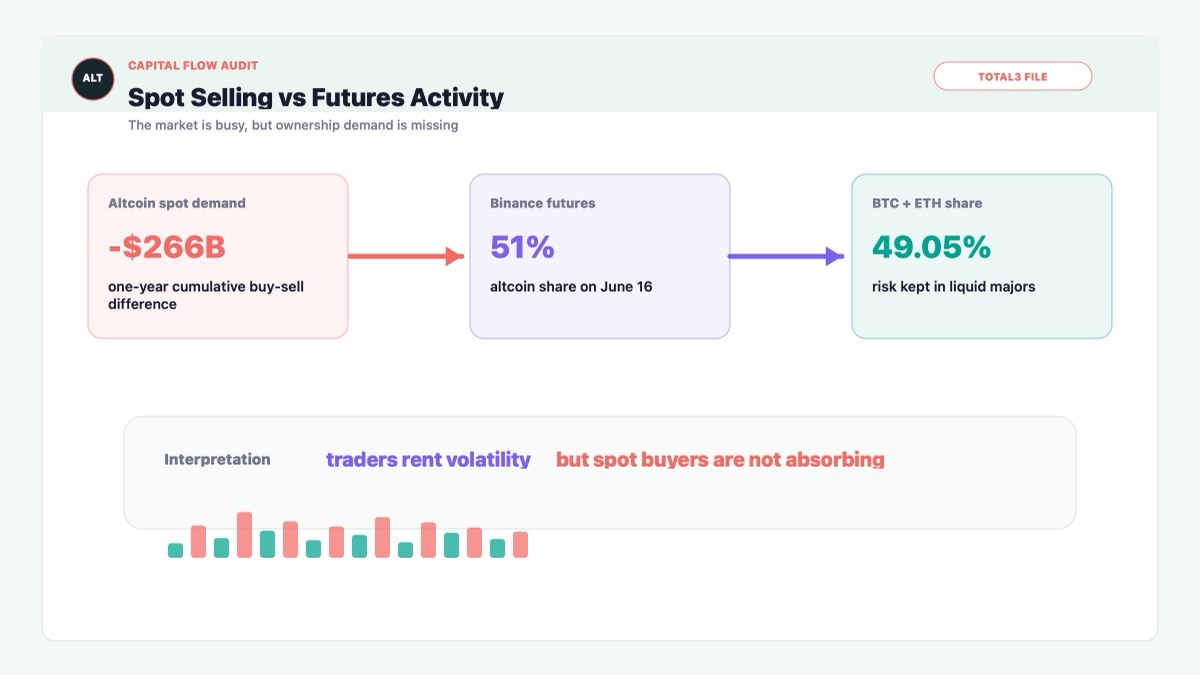Screen dimensions: 1200x675
Task: Select the Binance futures card
Action: tap(600, 256)
